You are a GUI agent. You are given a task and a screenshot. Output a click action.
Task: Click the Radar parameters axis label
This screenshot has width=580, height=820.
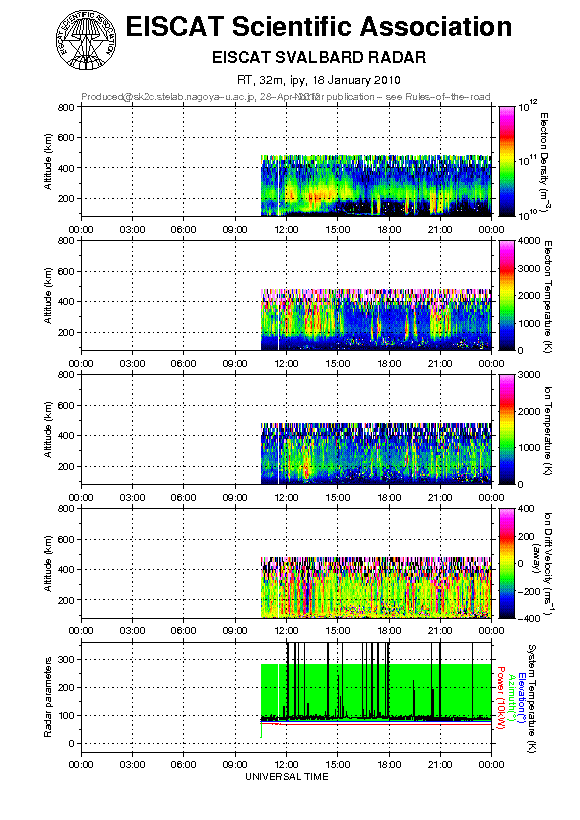click(48, 697)
